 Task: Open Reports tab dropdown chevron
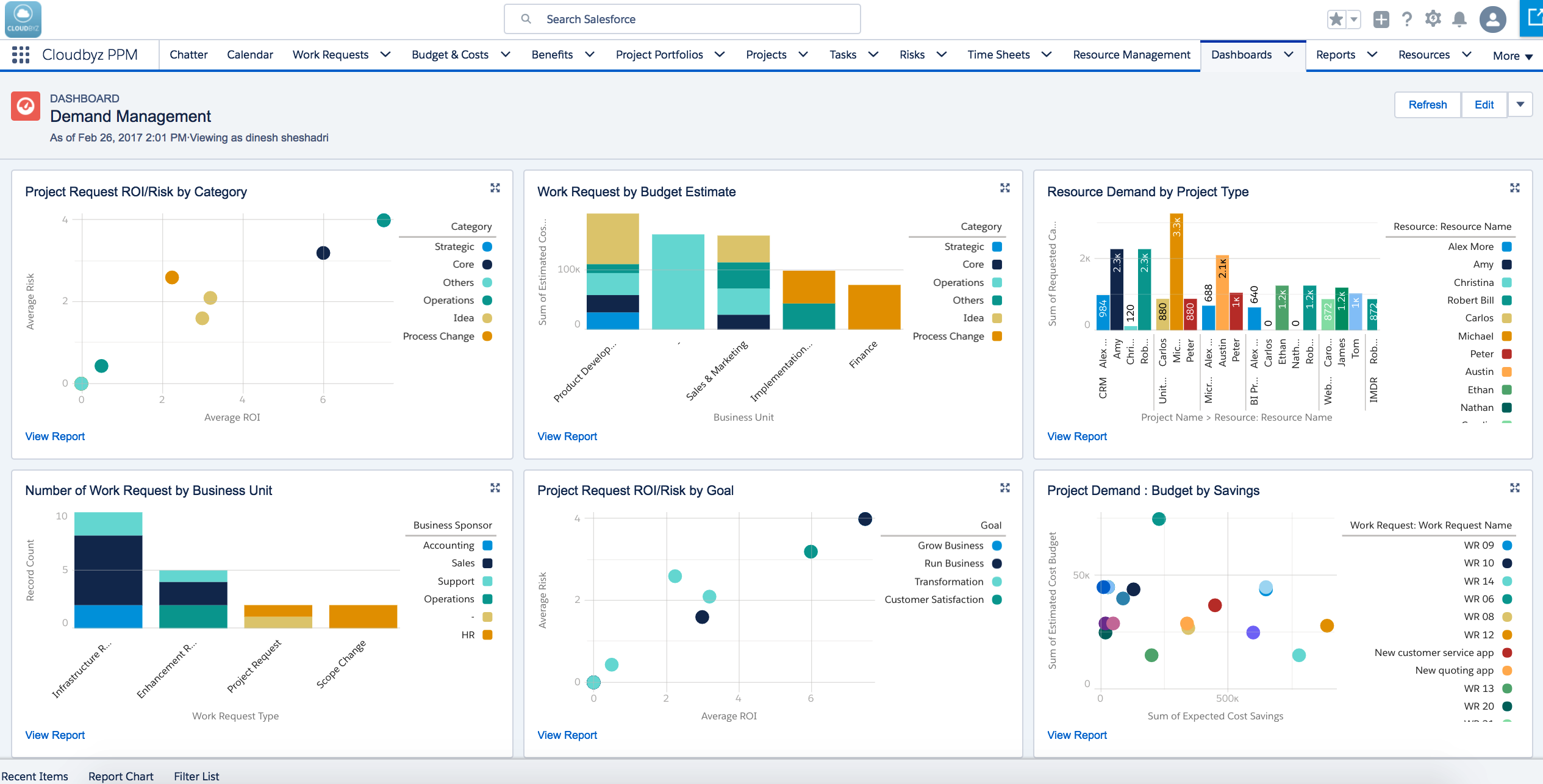click(x=1372, y=55)
